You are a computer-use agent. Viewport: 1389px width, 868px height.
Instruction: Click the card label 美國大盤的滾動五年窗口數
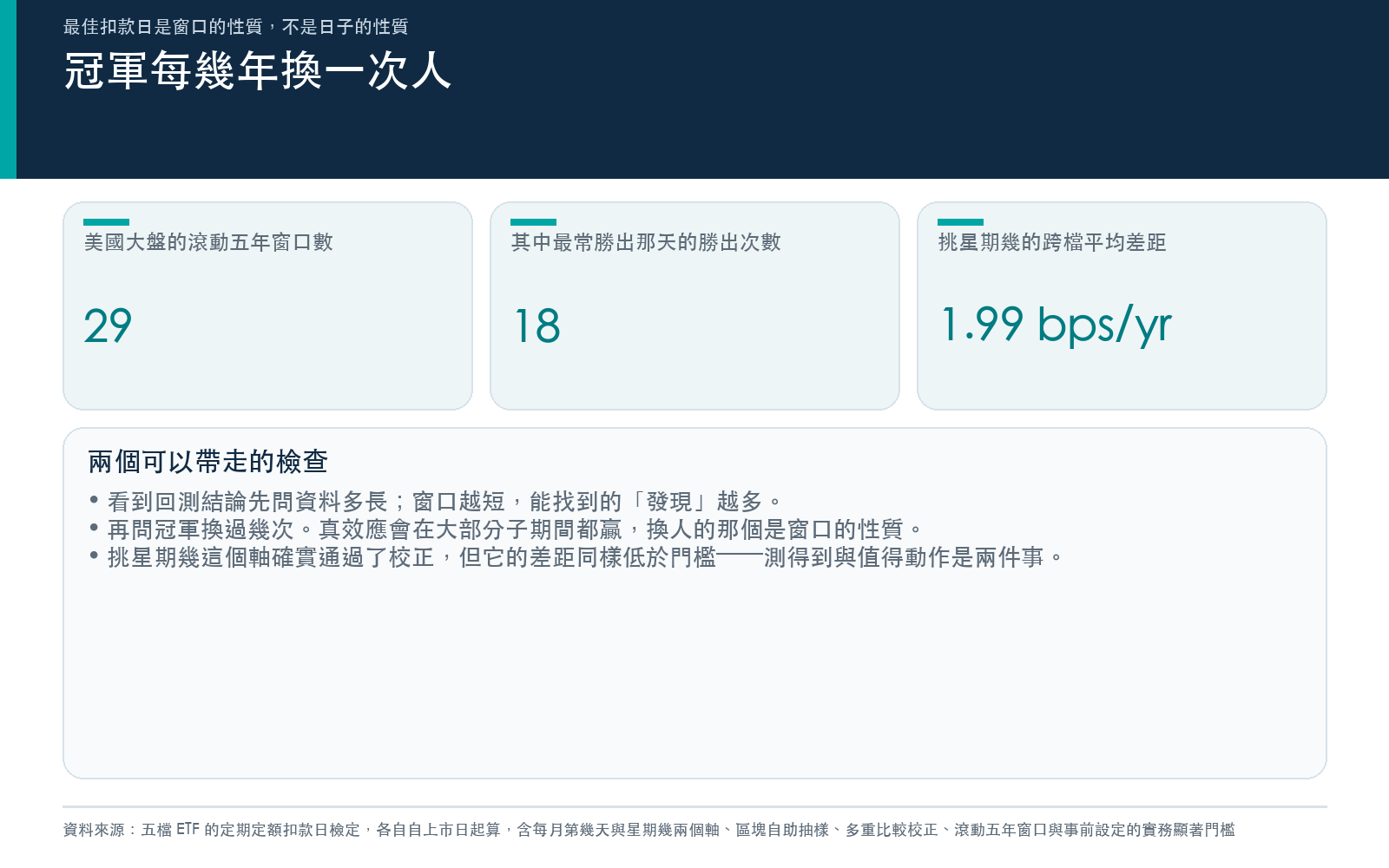pos(208,242)
